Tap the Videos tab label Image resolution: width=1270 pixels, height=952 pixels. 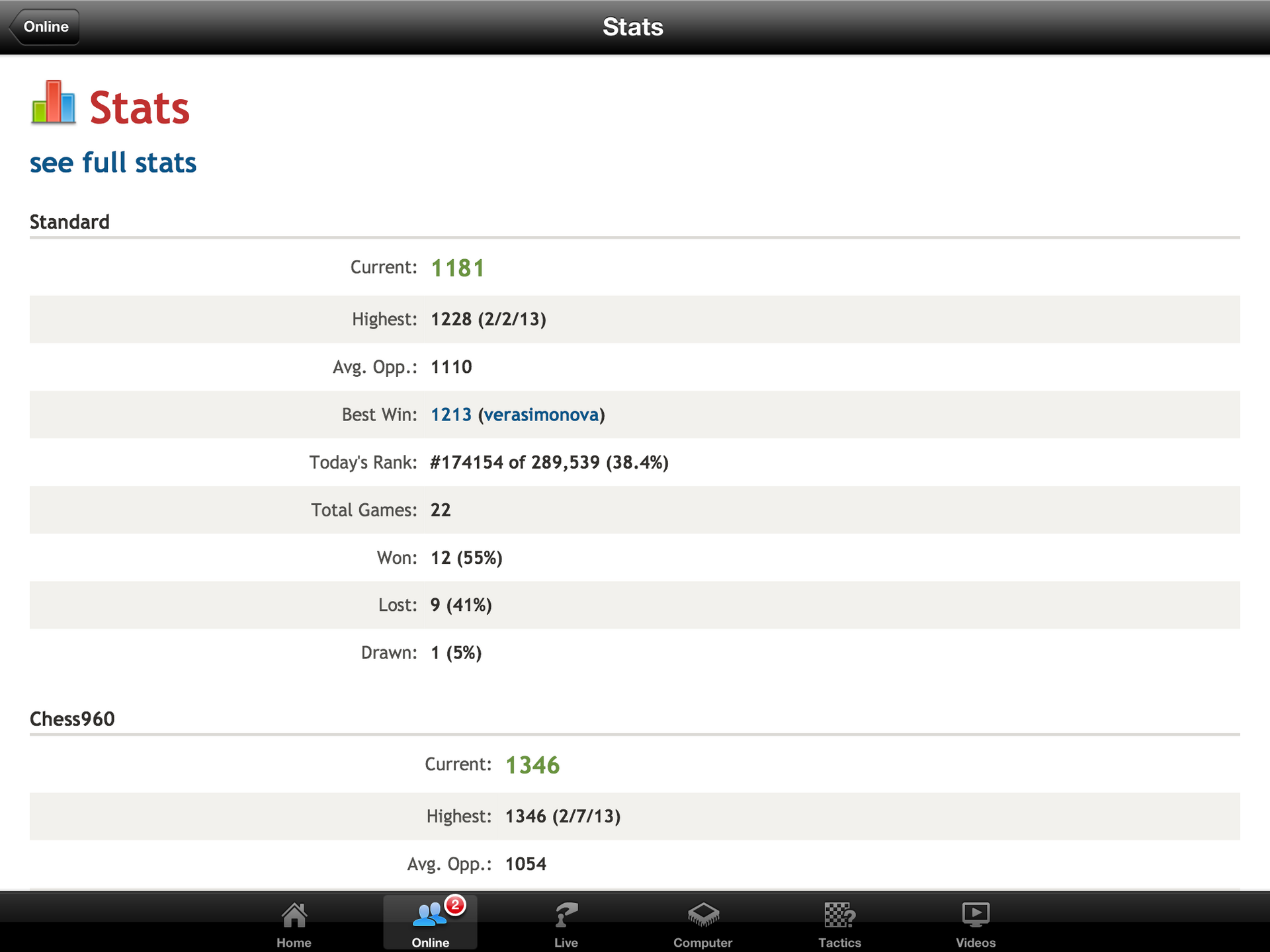976,943
